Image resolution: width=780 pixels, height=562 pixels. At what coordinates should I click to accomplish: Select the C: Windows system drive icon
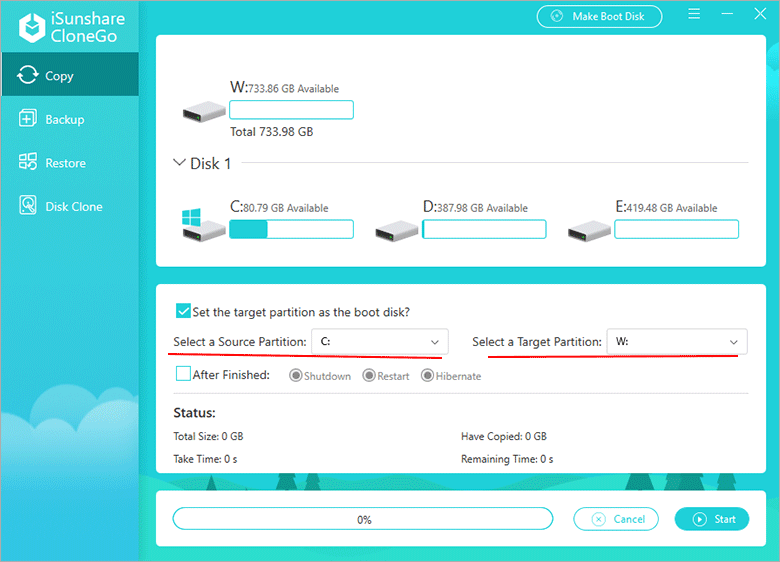pos(203,225)
